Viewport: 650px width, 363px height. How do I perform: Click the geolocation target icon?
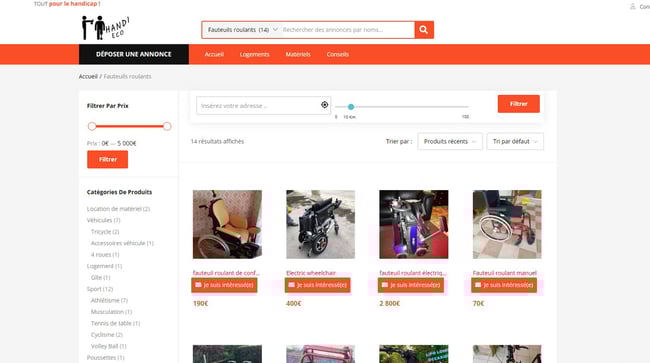pos(325,105)
